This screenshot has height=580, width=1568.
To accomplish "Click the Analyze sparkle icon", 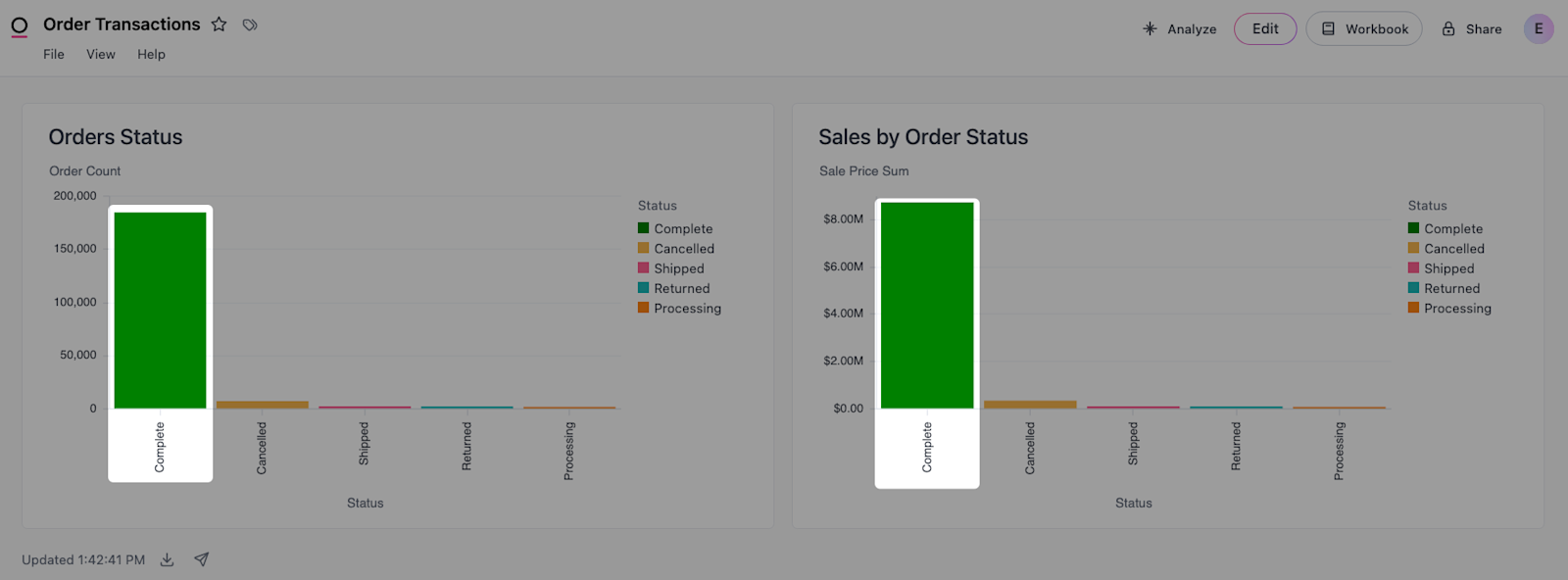I will click(x=1150, y=29).
